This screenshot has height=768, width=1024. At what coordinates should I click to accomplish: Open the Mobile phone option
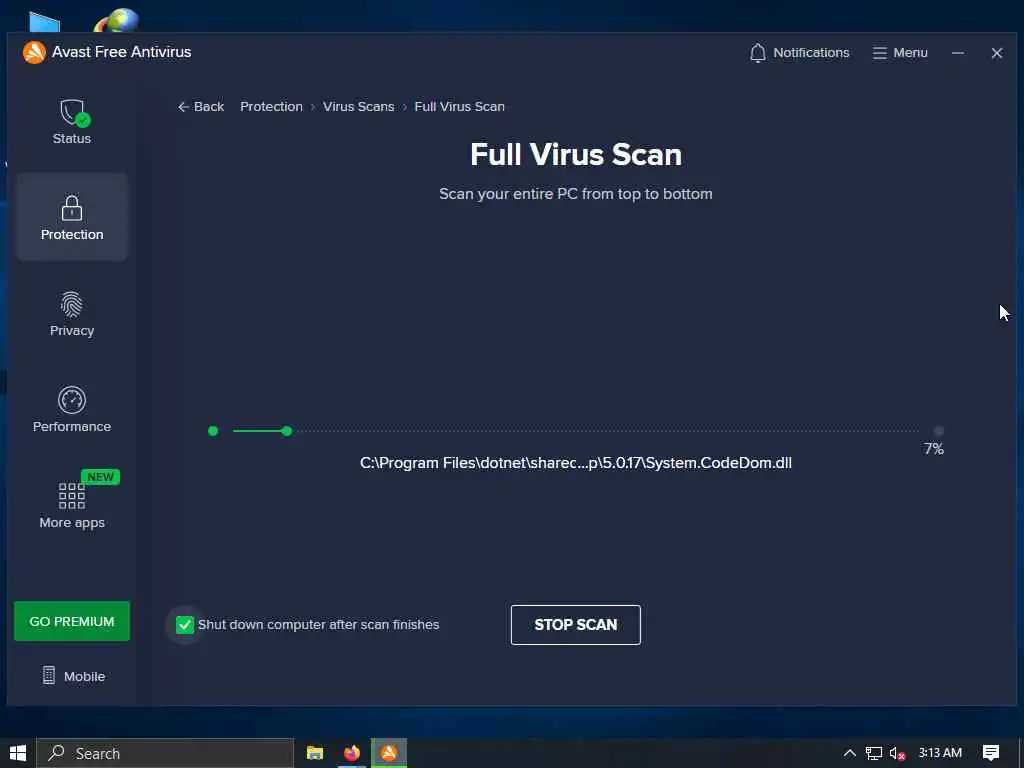pos(73,676)
